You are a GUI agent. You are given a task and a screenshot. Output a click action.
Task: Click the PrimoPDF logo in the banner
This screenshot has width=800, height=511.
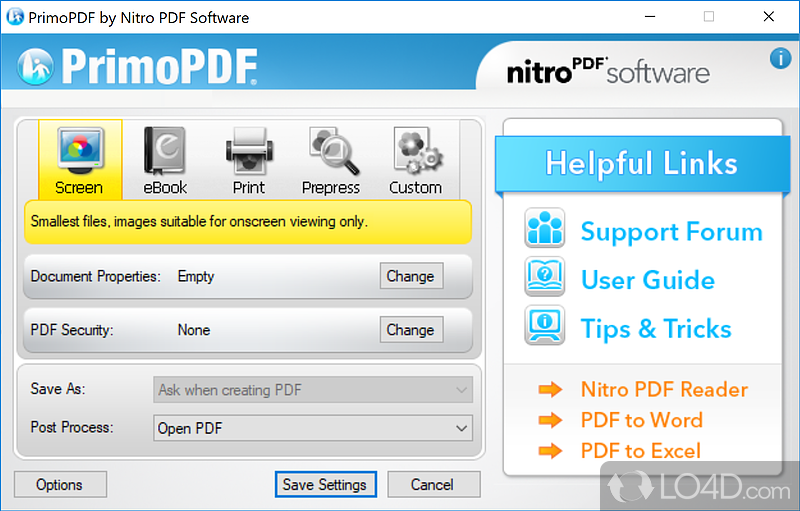click(137, 66)
